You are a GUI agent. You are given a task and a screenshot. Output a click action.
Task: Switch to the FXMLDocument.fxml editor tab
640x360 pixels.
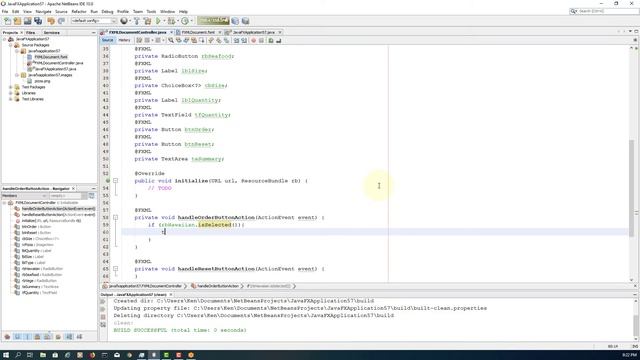click(x=198, y=32)
